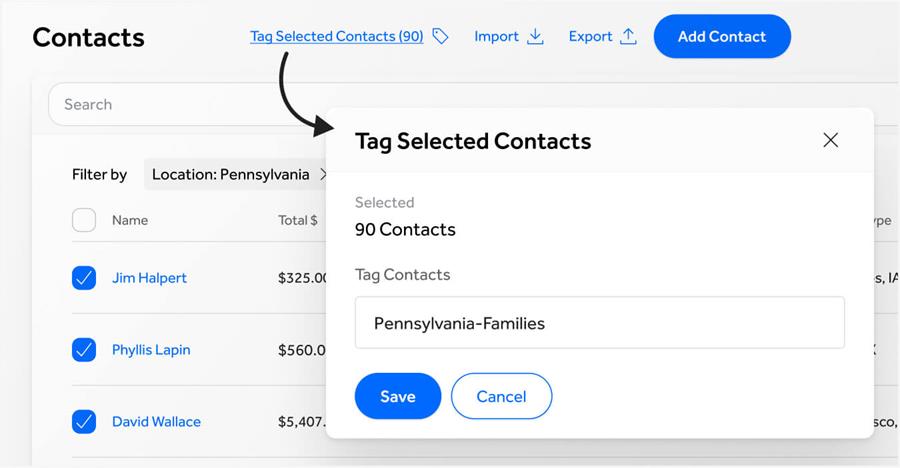The height and width of the screenshot is (468, 900).
Task: Save the Pennsylvania-Families tag
Action: point(398,396)
